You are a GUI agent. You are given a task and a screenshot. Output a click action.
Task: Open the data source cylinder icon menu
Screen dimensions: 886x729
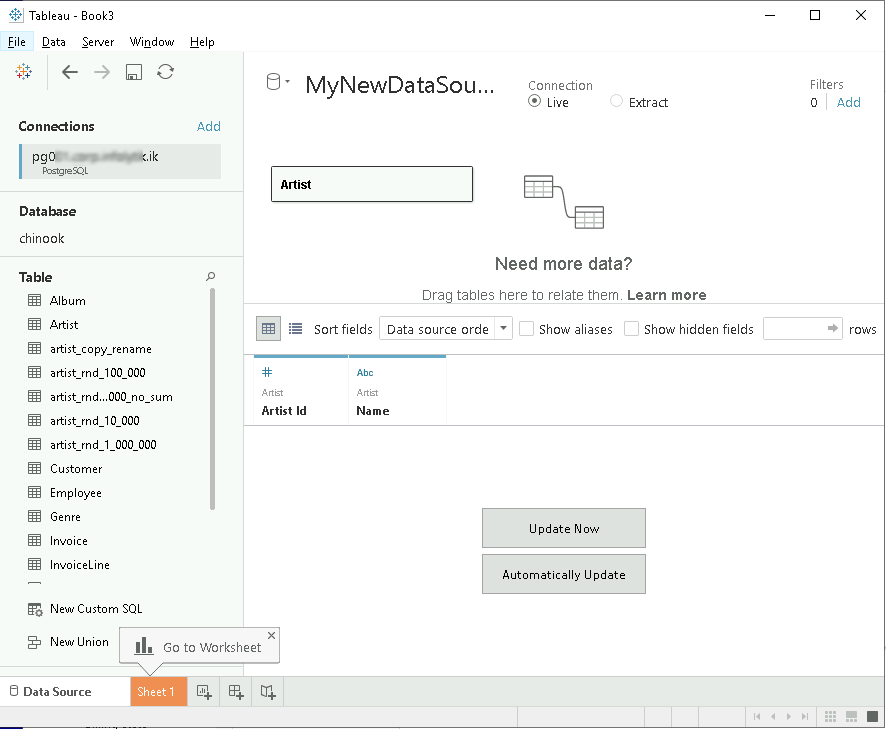point(277,83)
